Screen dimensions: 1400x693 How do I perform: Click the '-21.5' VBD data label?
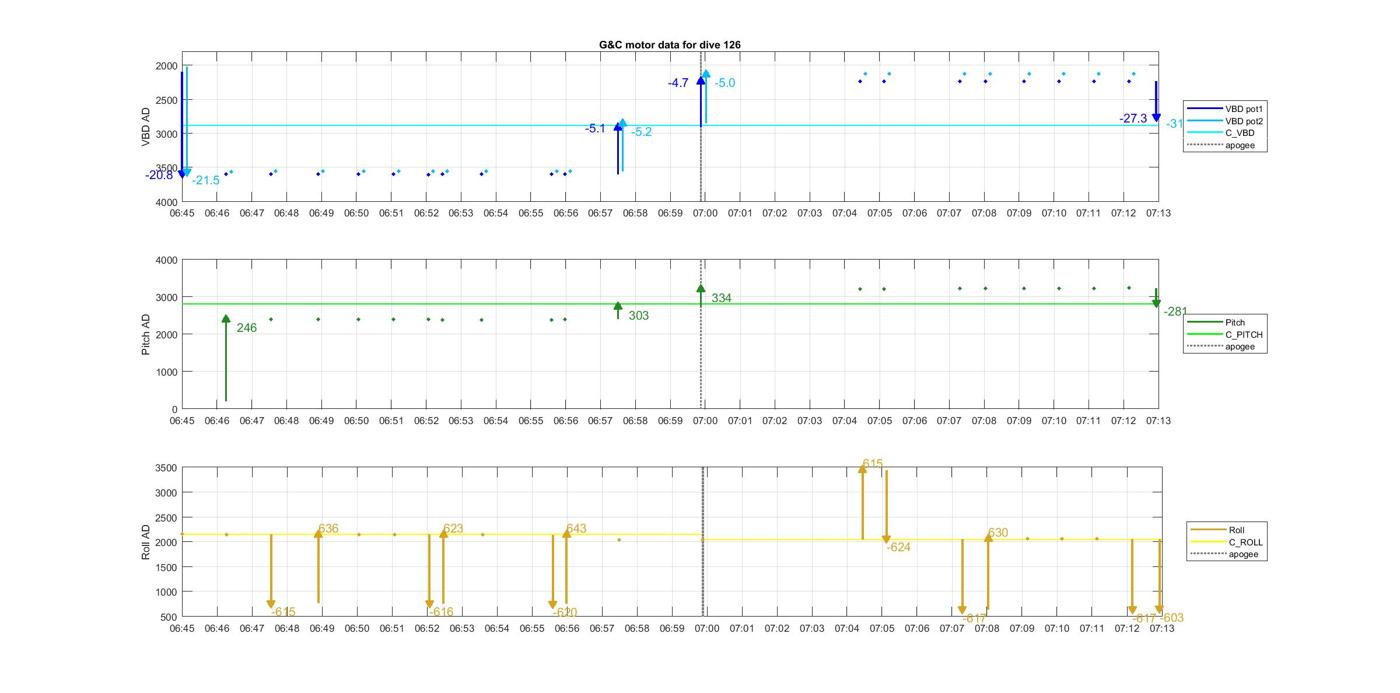[x=206, y=180]
